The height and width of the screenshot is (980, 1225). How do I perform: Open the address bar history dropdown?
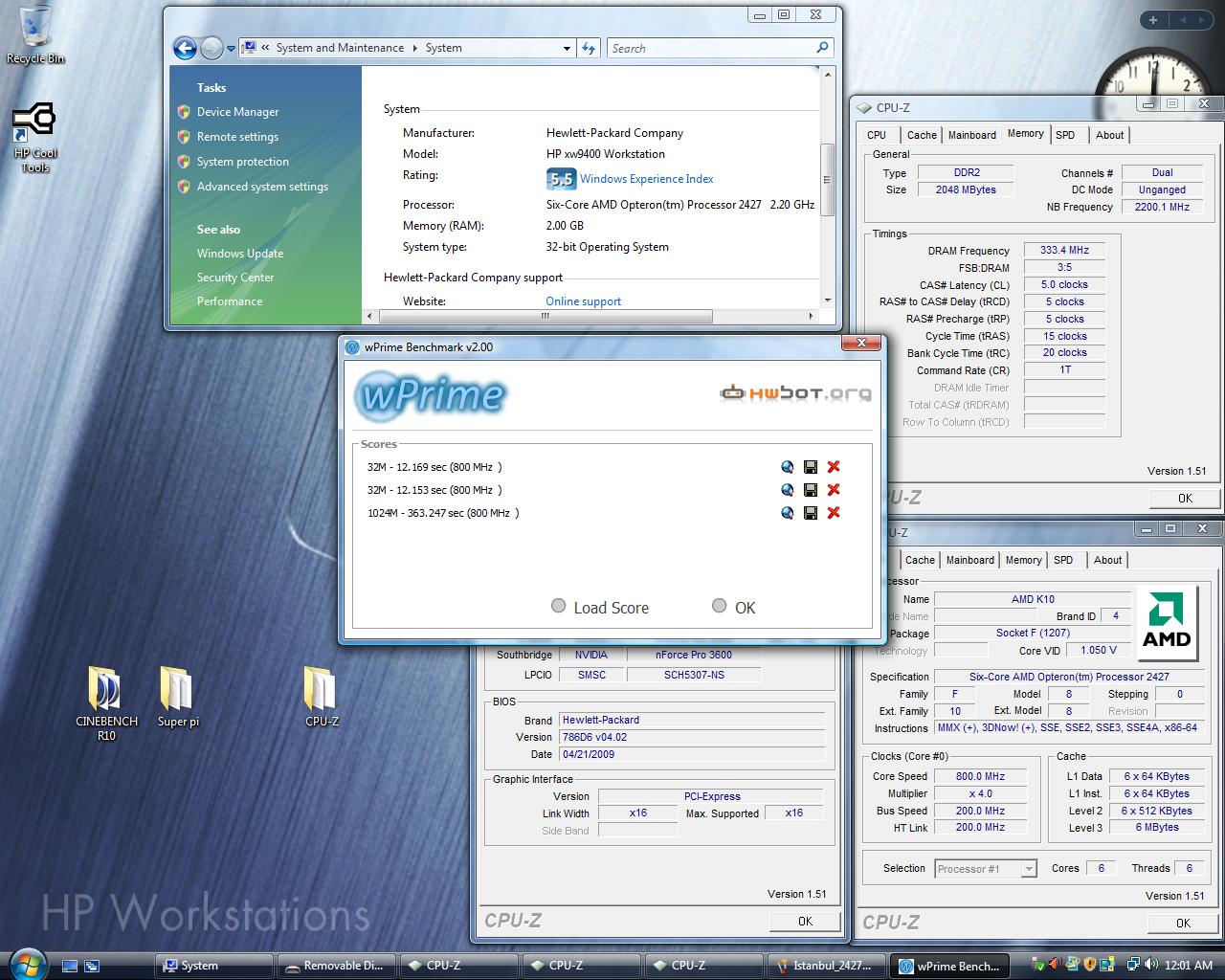[x=568, y=48]
